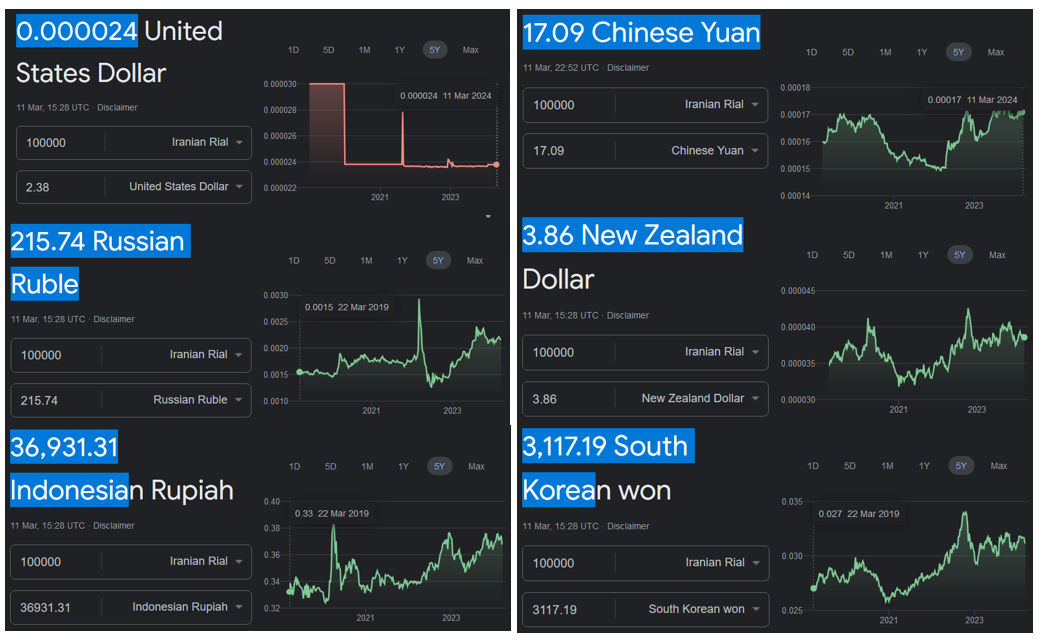
Task: Open Disclaimer link under United States Dollar
Action: 117,107
